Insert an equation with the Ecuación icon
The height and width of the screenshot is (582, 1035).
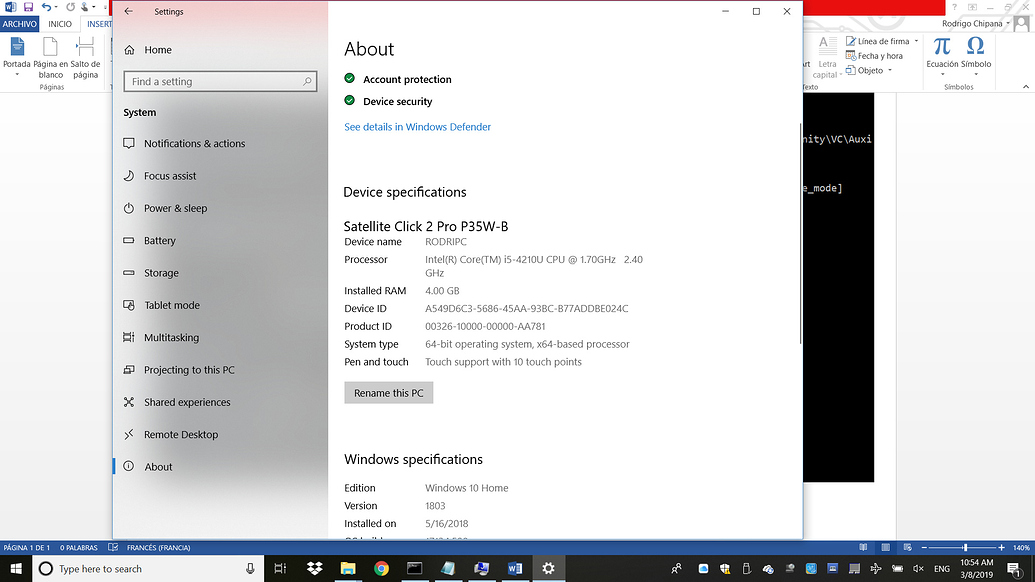[942, 52]
